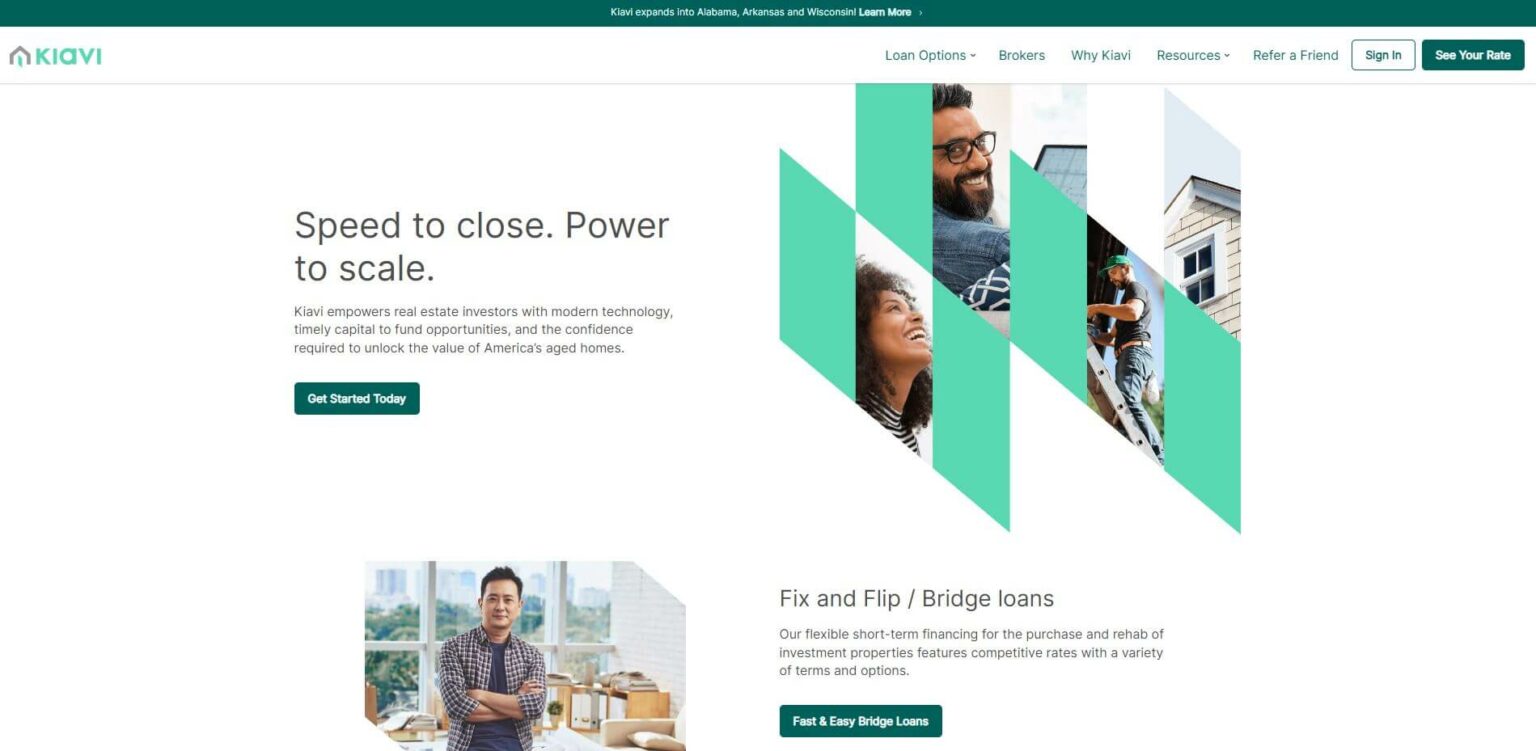Click the chevron next to Loan Options
Image resolution: width=1536 pixels, height=751 pixels.
(973, 56)
